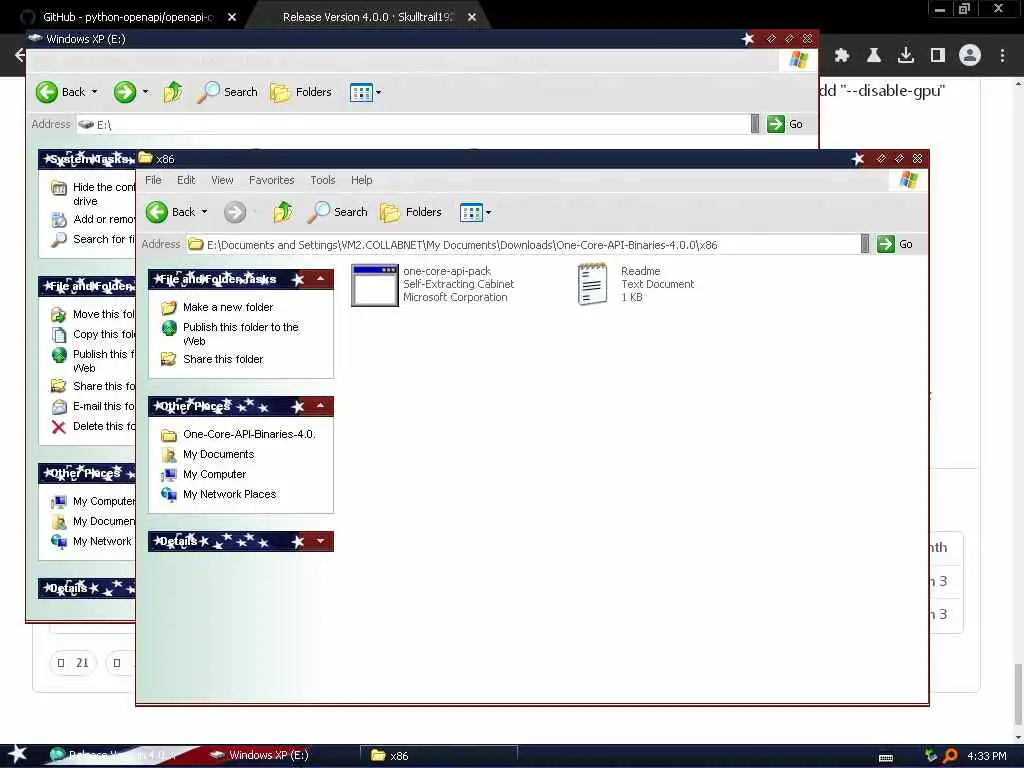
Task: Click Copy this folder in E: window
Action: (x=103, y=334)
